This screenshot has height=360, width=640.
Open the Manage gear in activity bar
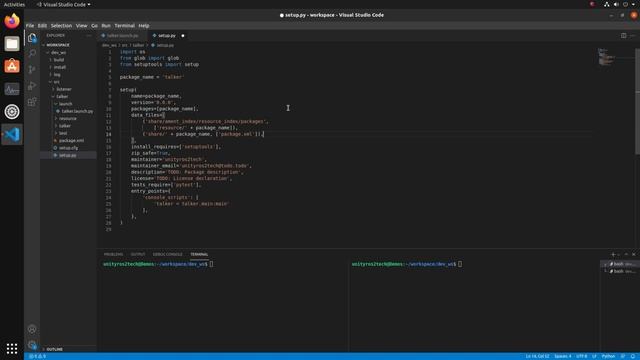click(32, 345)
